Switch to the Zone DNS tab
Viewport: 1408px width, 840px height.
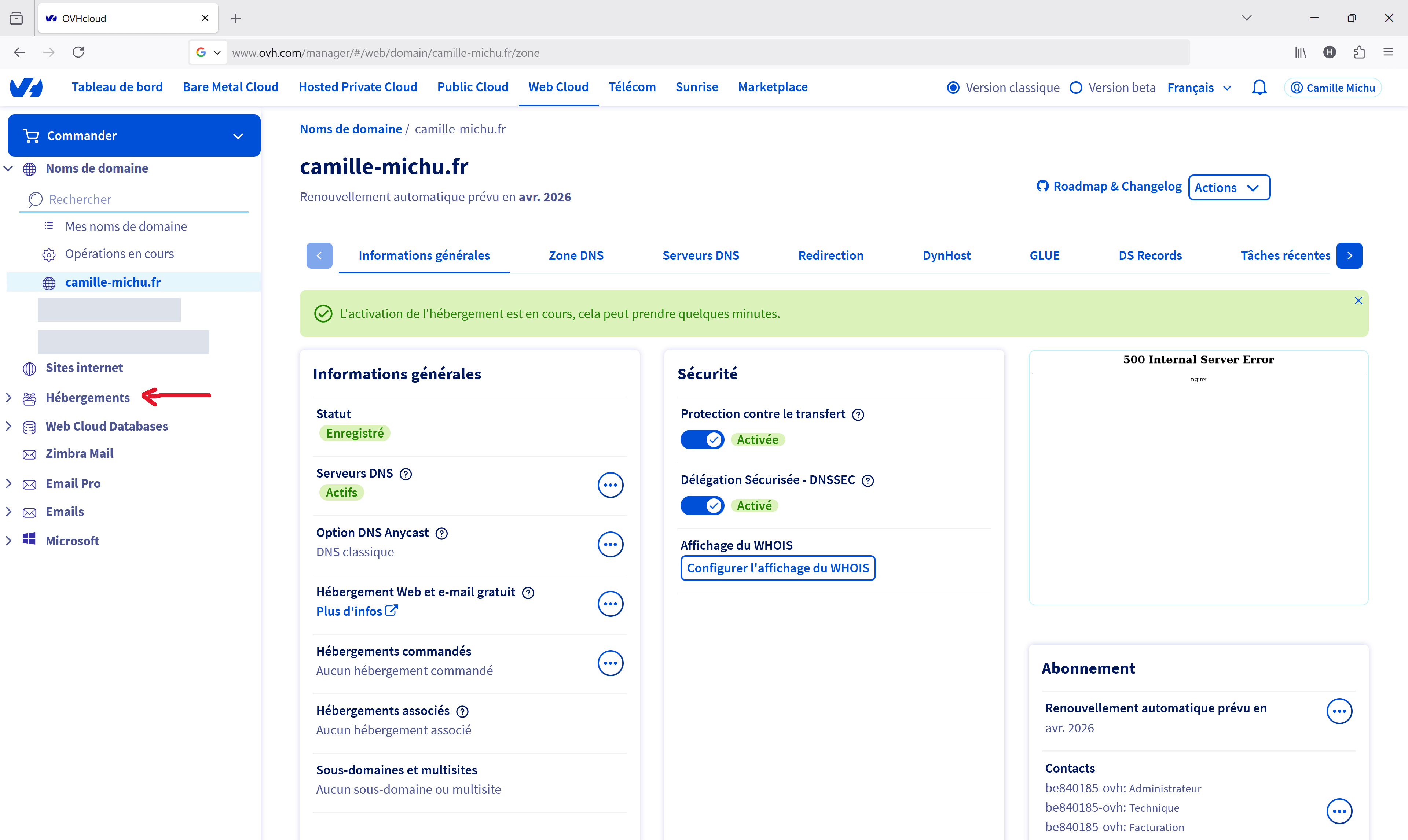tap(576, 256)
